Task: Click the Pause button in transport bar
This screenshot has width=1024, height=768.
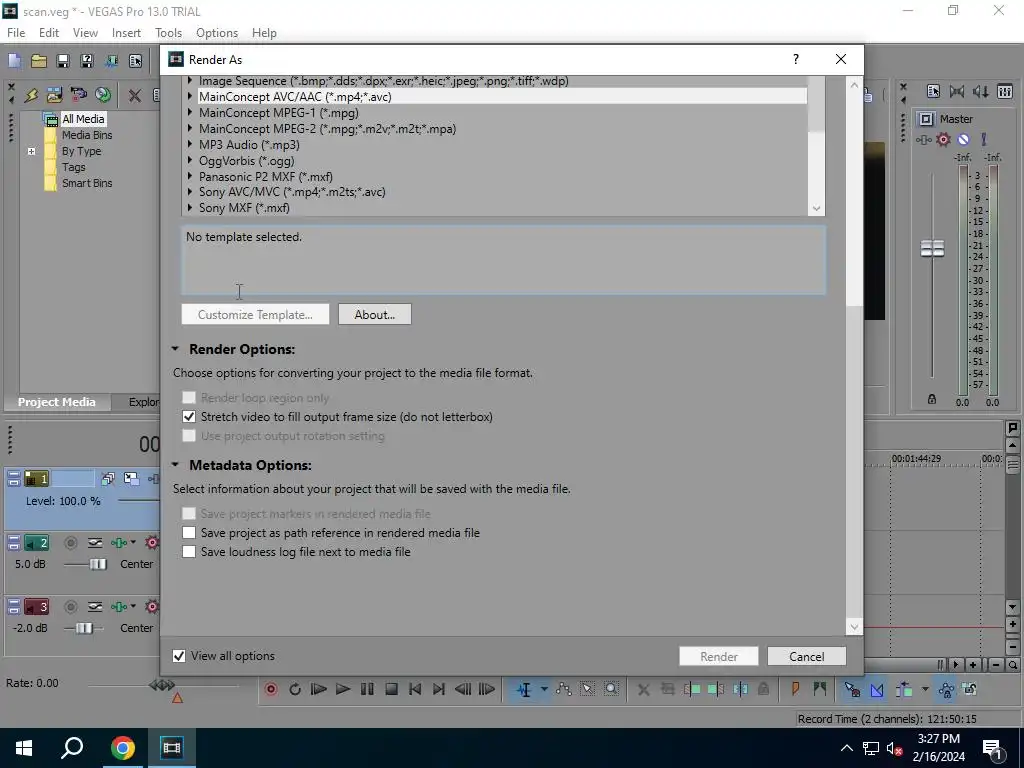Action: (367, 689)
